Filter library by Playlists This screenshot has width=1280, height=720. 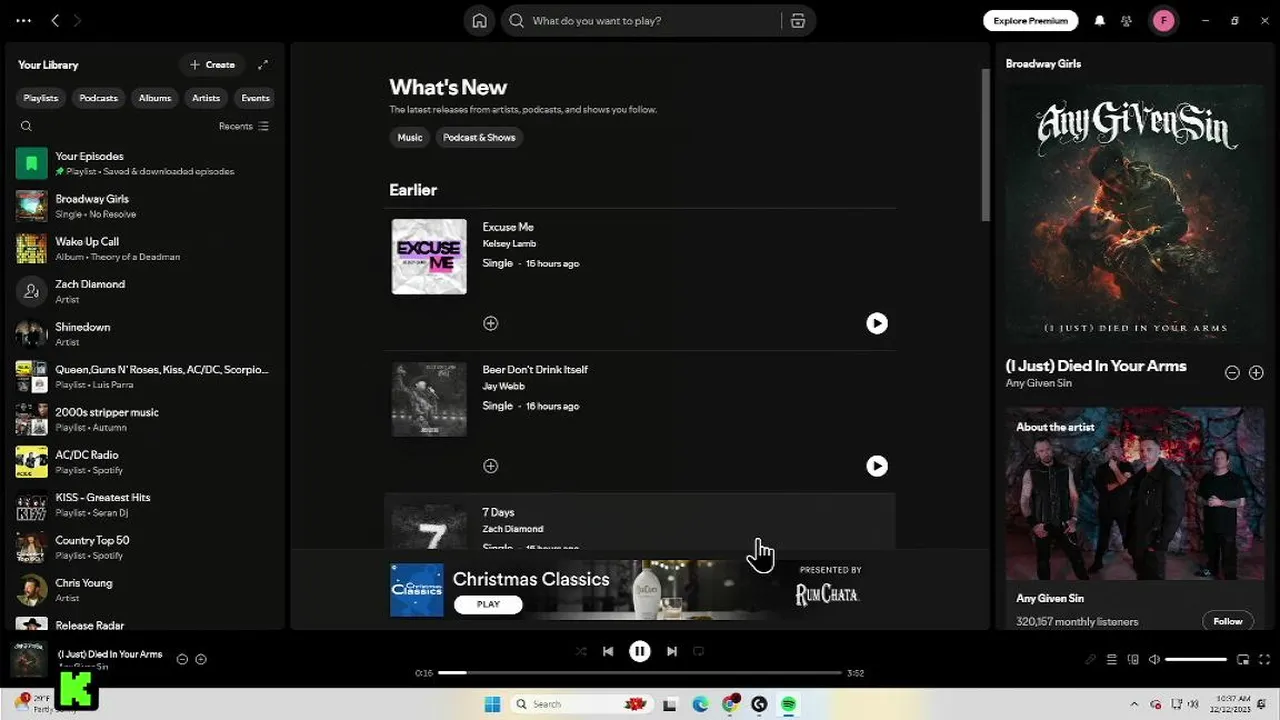tap(41, 98)
